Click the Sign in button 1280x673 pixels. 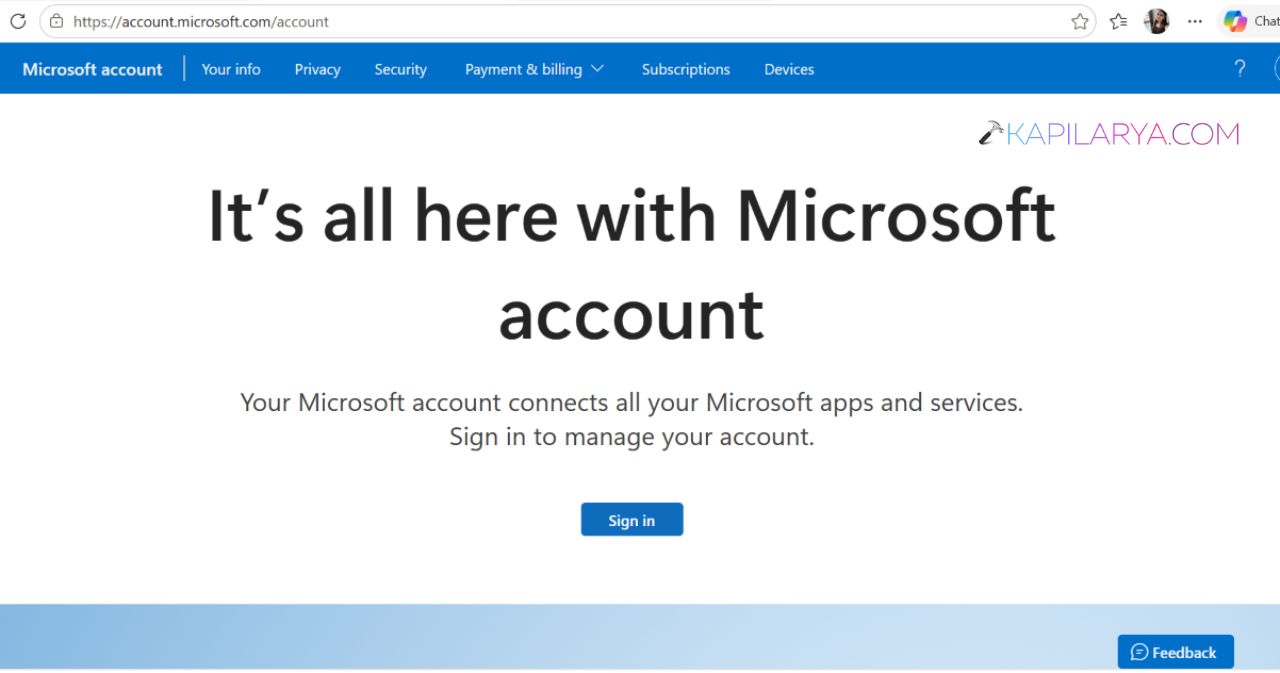click(x=632, y=520)
